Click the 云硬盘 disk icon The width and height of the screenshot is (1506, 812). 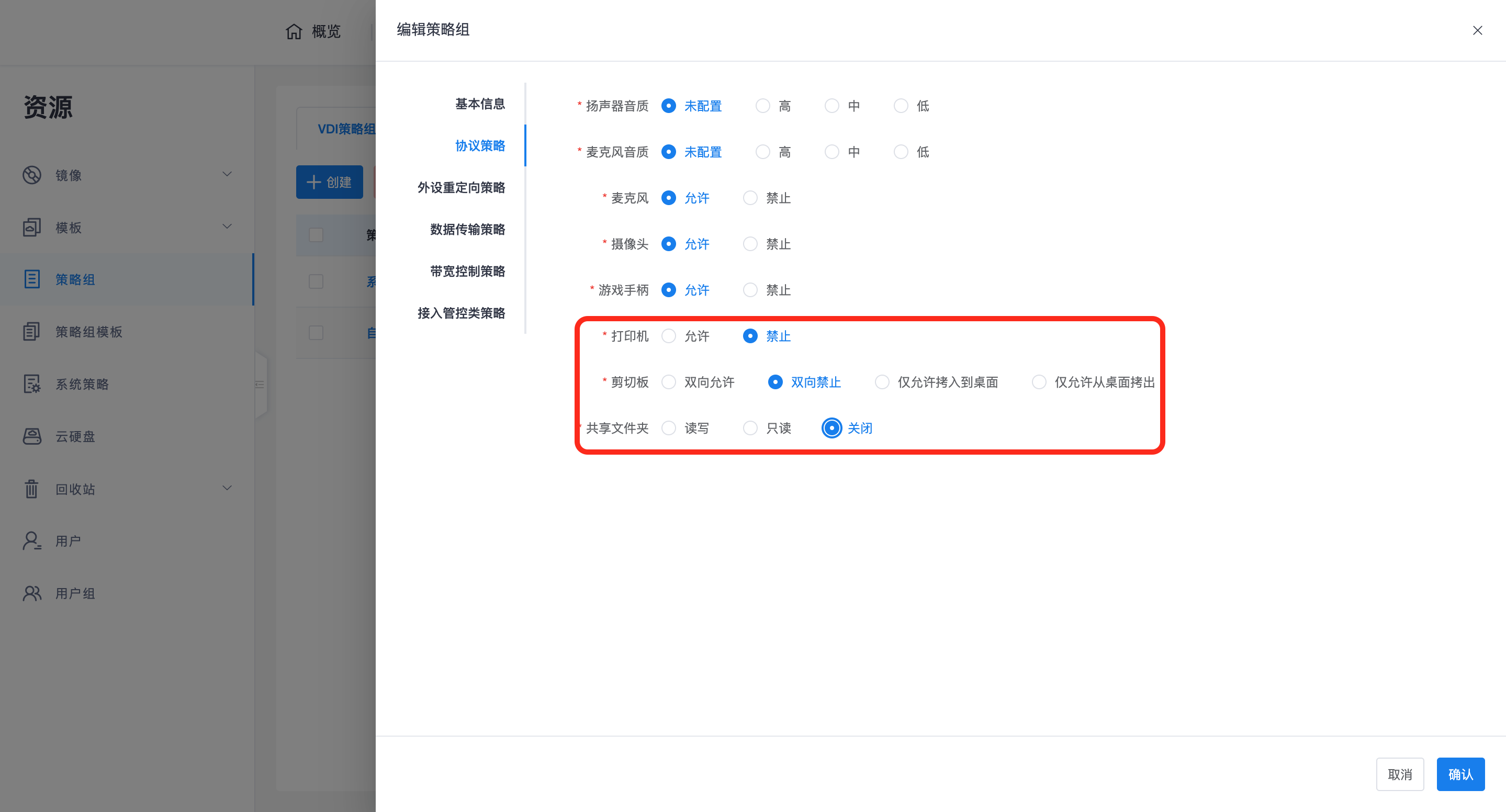coord(31,436)
